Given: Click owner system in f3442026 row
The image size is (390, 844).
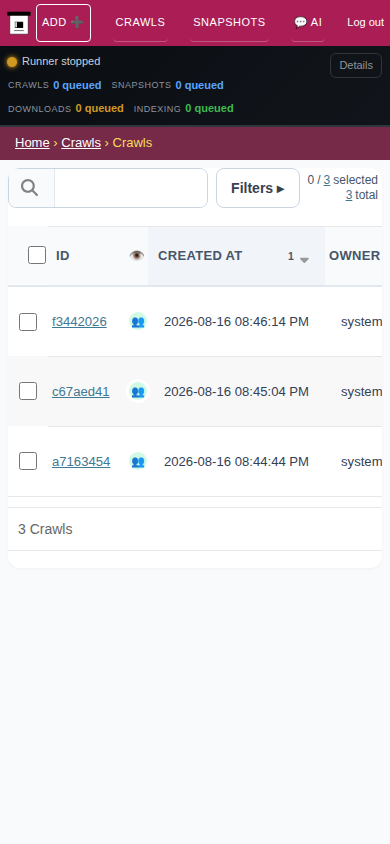Looking at the screenshot, I should [x=361, y=322].
